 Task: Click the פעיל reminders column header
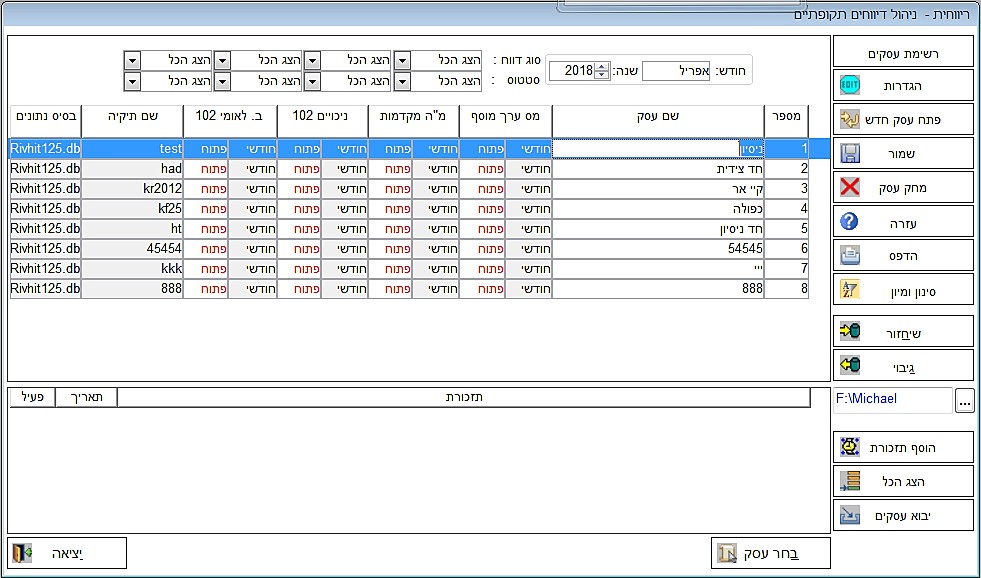[33, 397]
